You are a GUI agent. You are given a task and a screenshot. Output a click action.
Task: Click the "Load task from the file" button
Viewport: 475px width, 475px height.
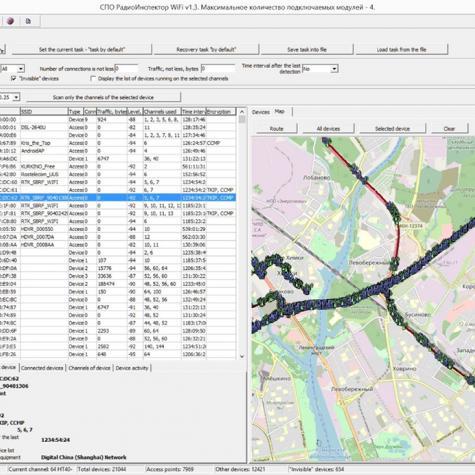(402, 49)
